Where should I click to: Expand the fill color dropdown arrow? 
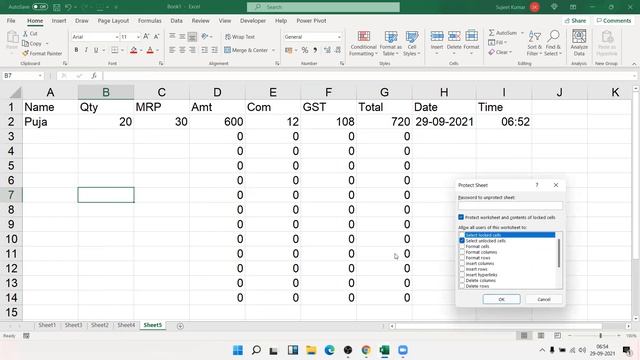pos(141,50)
